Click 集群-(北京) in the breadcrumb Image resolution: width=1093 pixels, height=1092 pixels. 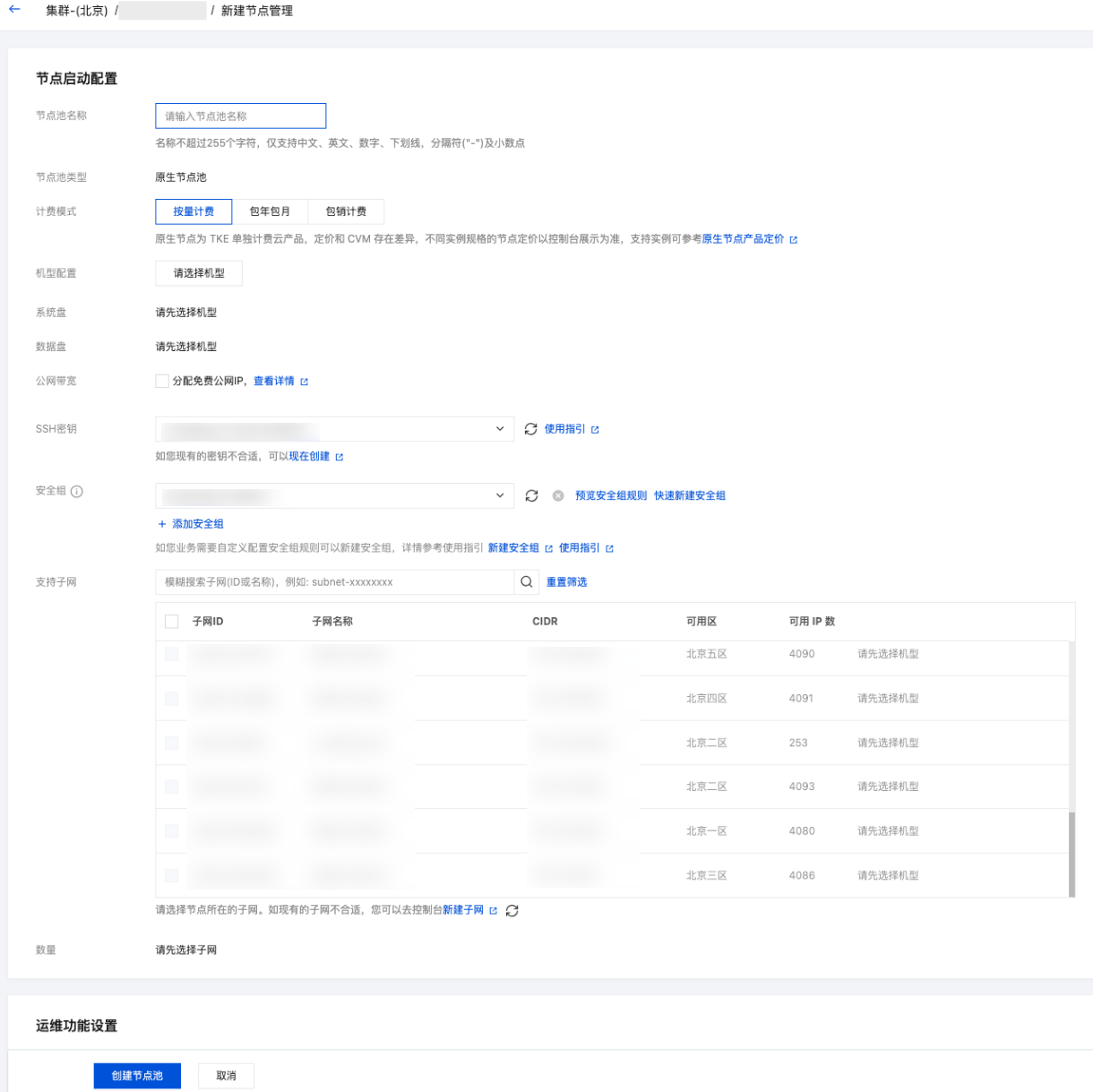click(x=77, y=11)
